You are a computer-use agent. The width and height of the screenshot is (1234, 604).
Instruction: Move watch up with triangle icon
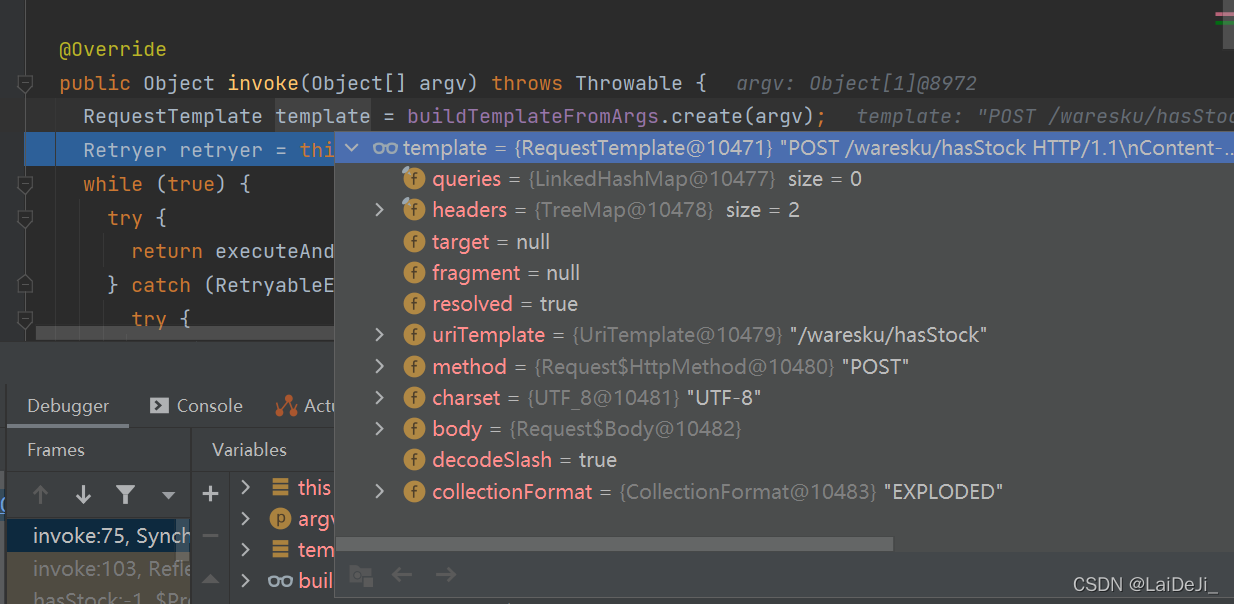click(210, 578)
